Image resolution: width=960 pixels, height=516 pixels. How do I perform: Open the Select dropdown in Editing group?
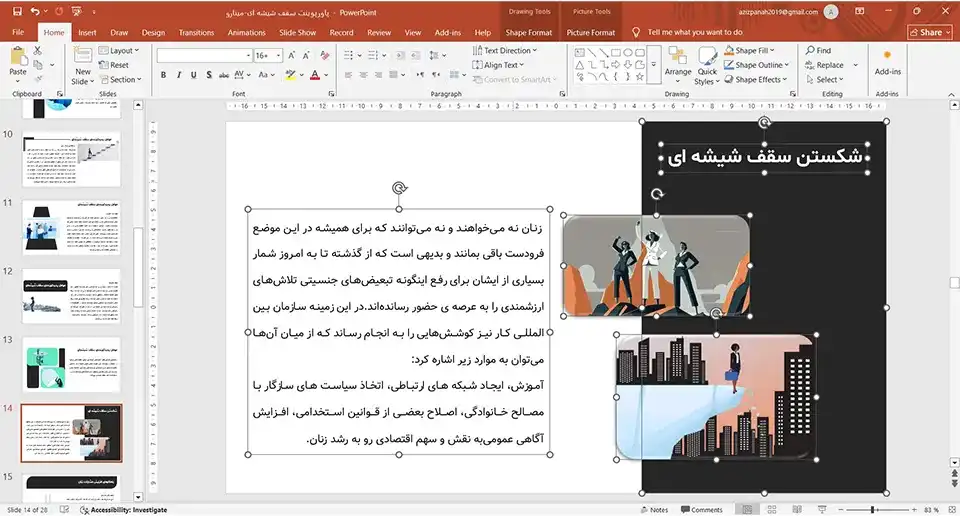coord(825,80)
